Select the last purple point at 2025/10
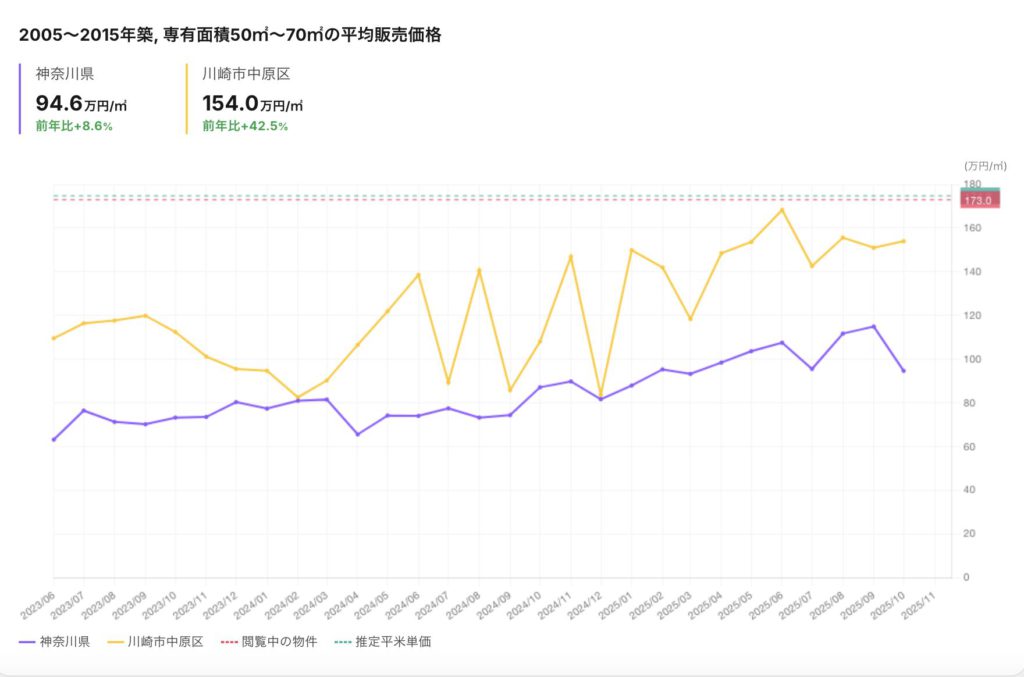This screenshot has width=1024, height=677. point(903,371)
